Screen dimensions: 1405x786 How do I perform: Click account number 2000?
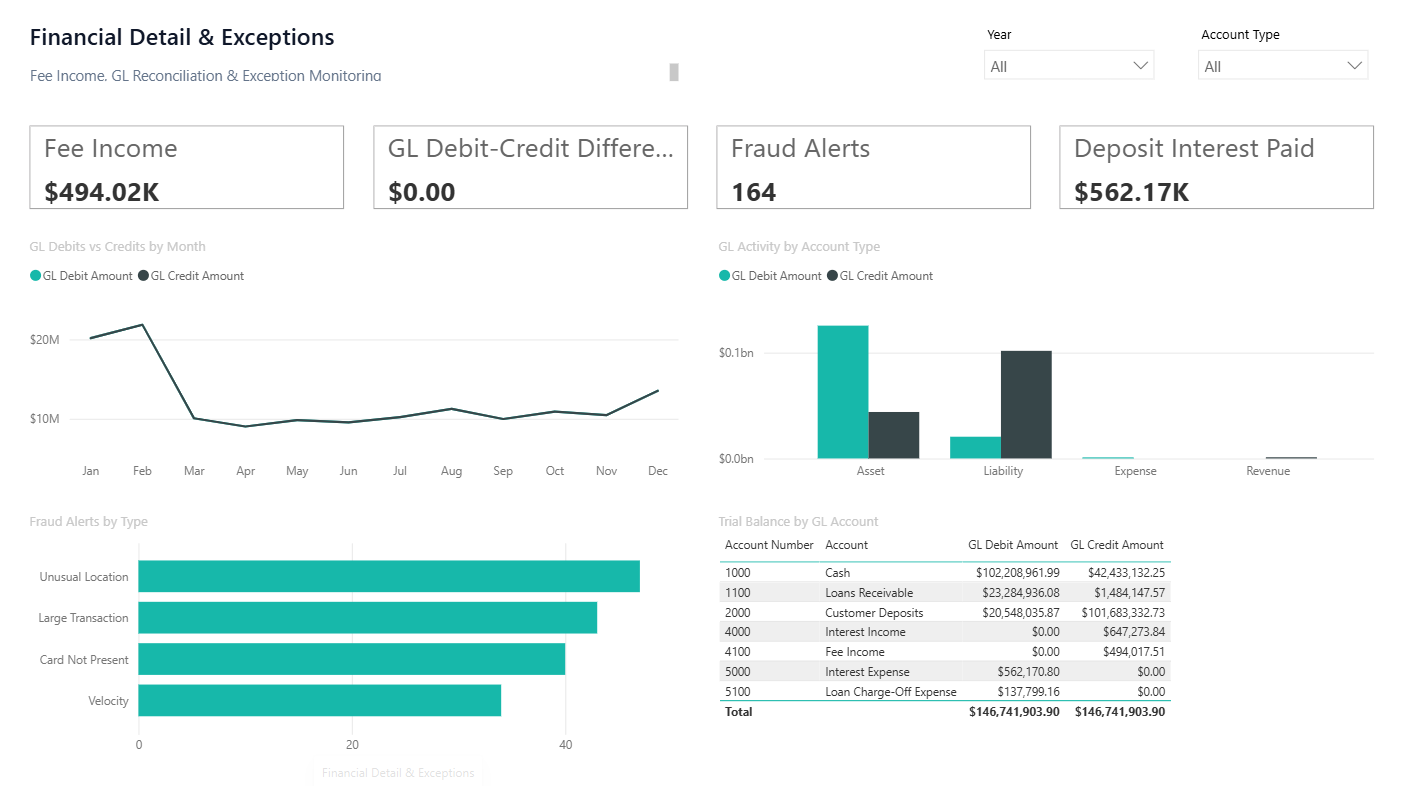click(x=737, y=613)
